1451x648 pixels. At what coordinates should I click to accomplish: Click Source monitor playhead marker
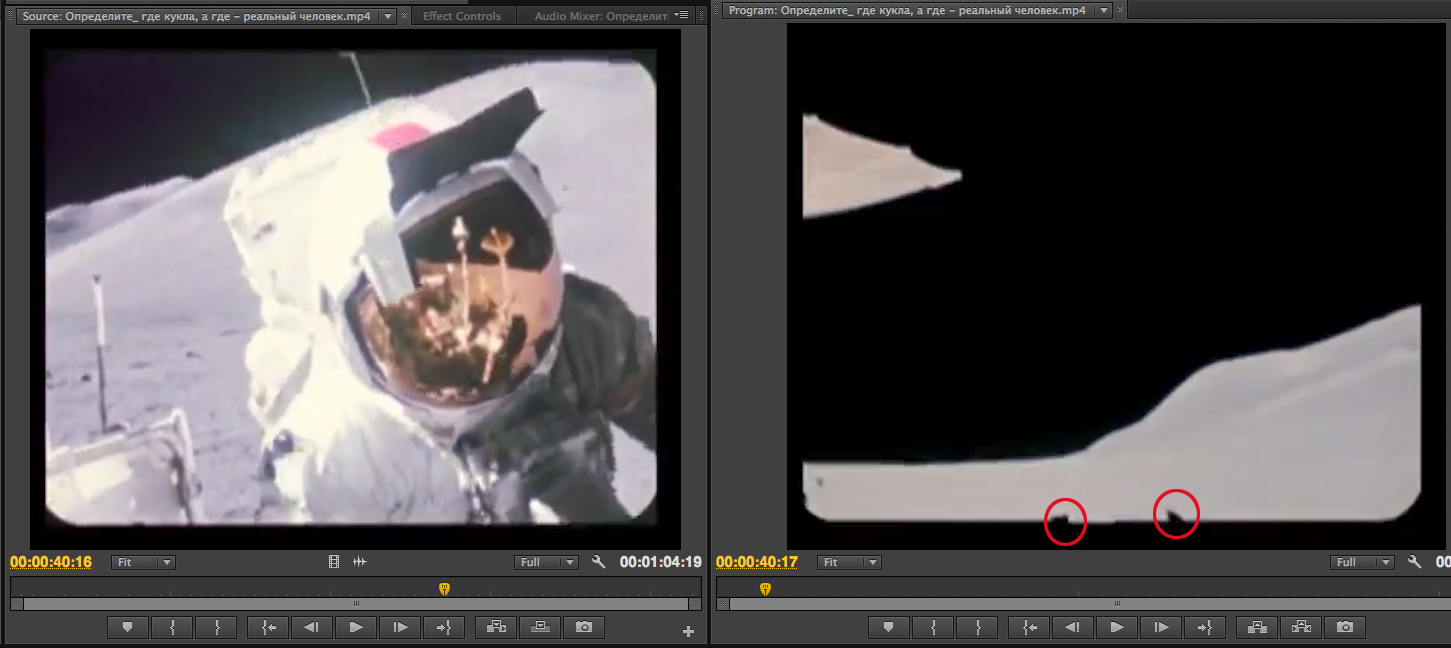[x=444, y=589]
